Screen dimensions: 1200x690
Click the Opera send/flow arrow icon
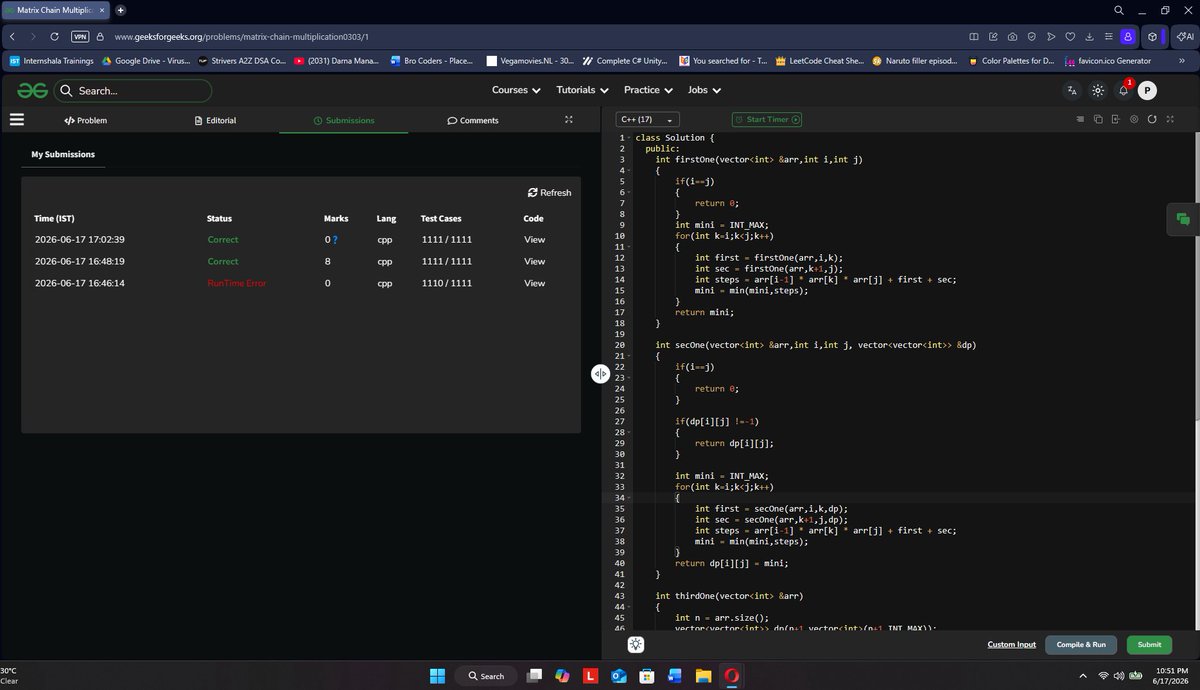click(x=1050, y=36)
